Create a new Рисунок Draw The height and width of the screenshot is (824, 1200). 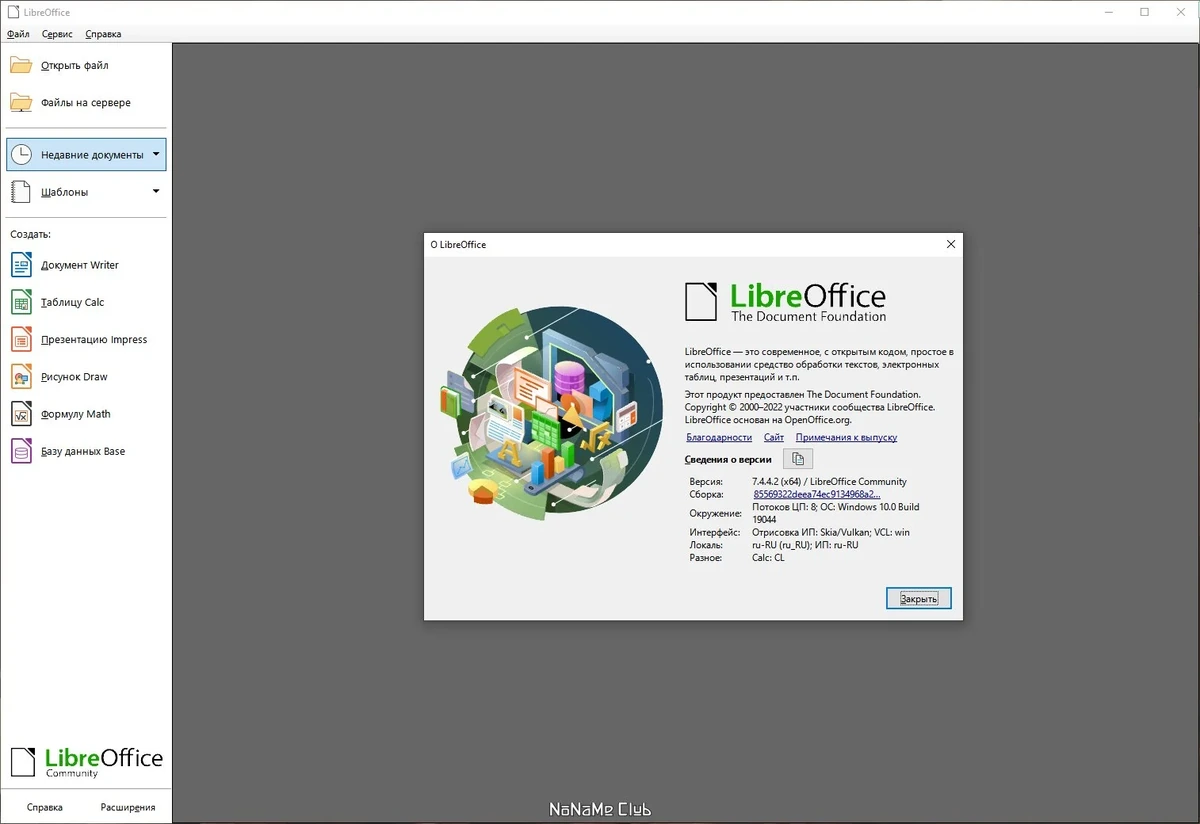(74, 377)
